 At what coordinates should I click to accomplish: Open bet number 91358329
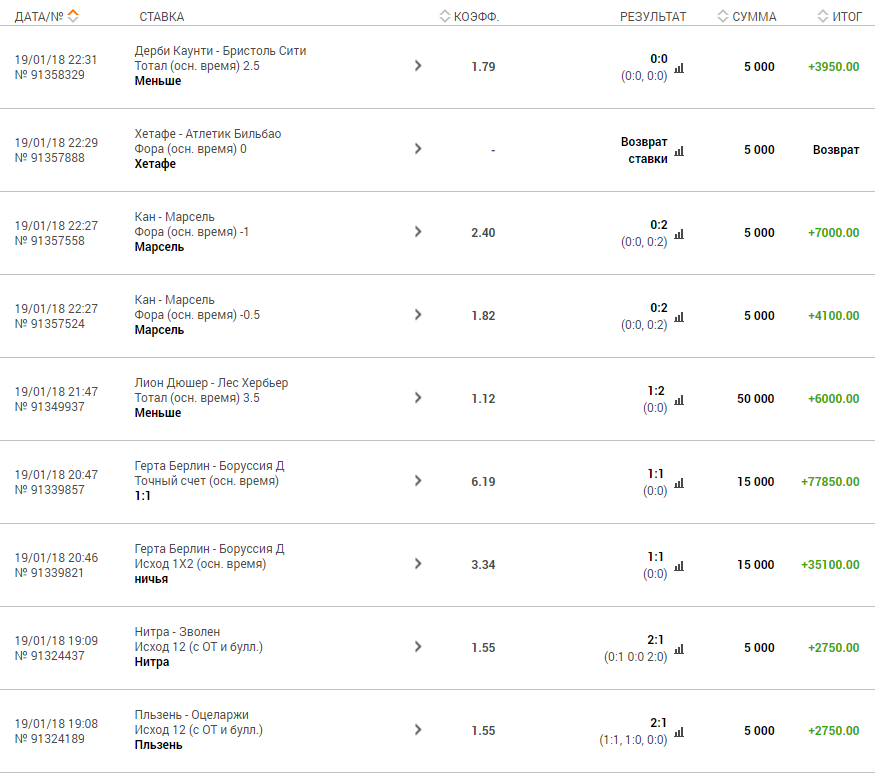[50, 75]
